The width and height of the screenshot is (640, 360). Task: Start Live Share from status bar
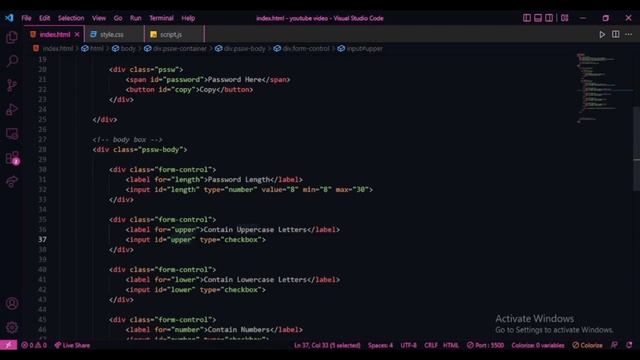(x=72, y=345)
